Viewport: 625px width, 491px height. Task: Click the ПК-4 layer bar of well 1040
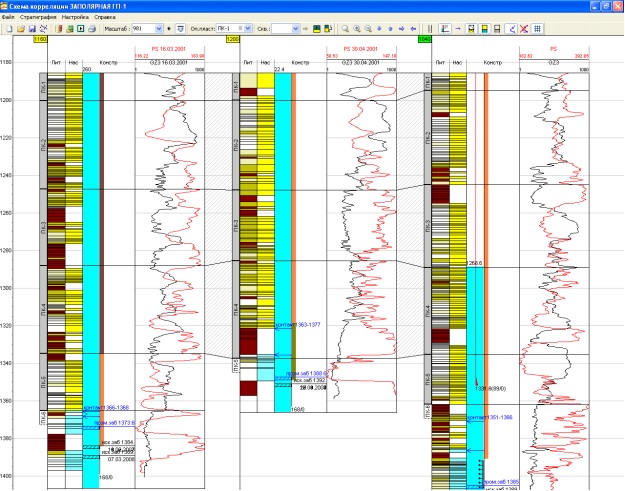pos(428,311)
